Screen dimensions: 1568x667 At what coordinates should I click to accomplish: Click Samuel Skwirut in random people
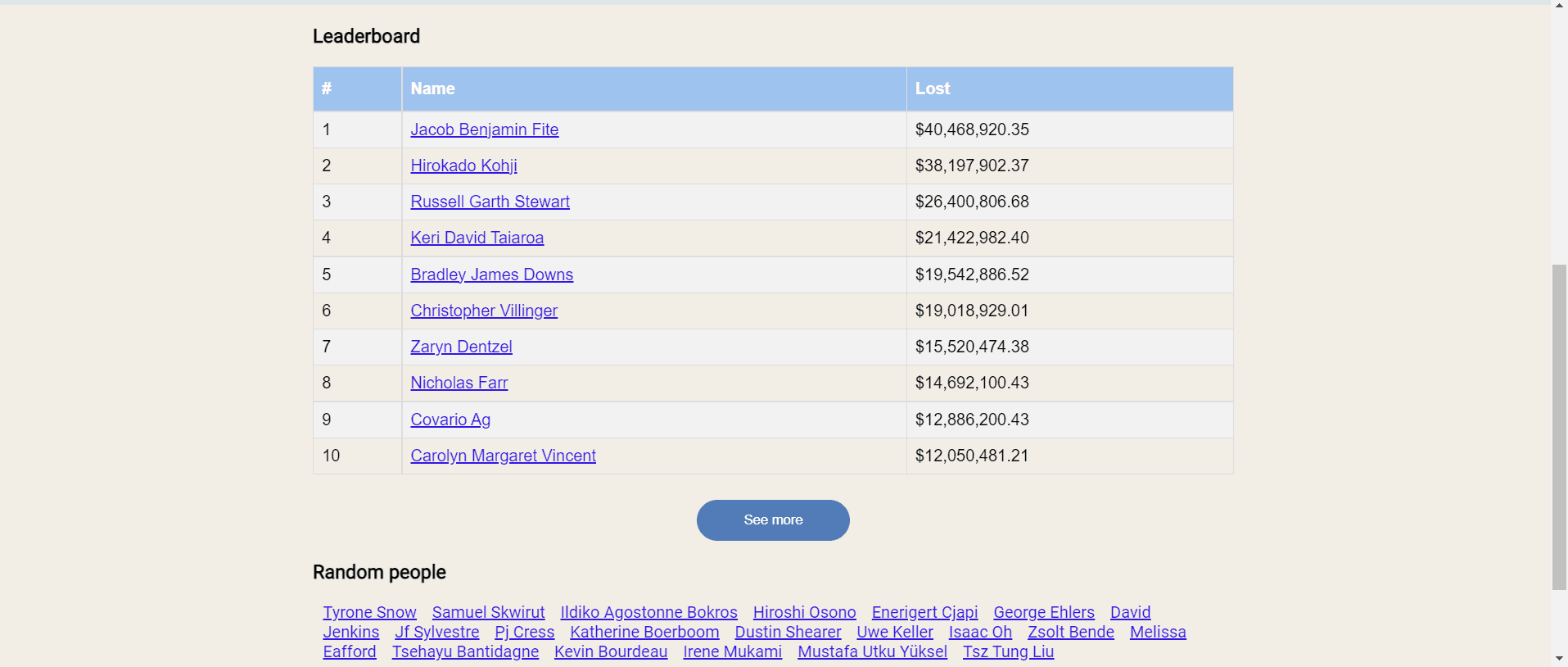pyautogui.click(x=488, y=612)
